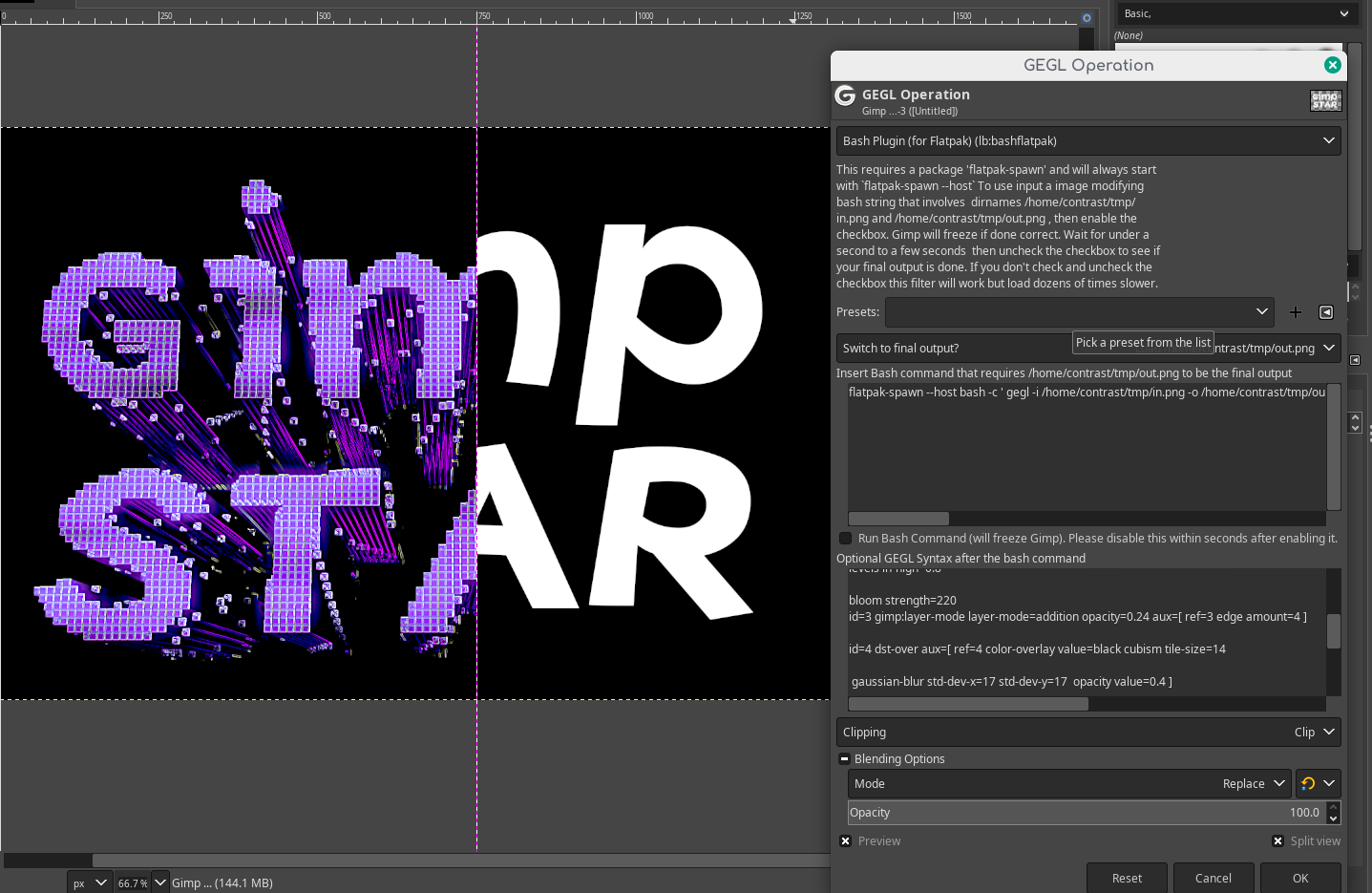Close the GEGL Operation dialog
The height and width of the screenshot is (893, 1372).
pos(1333,65)
